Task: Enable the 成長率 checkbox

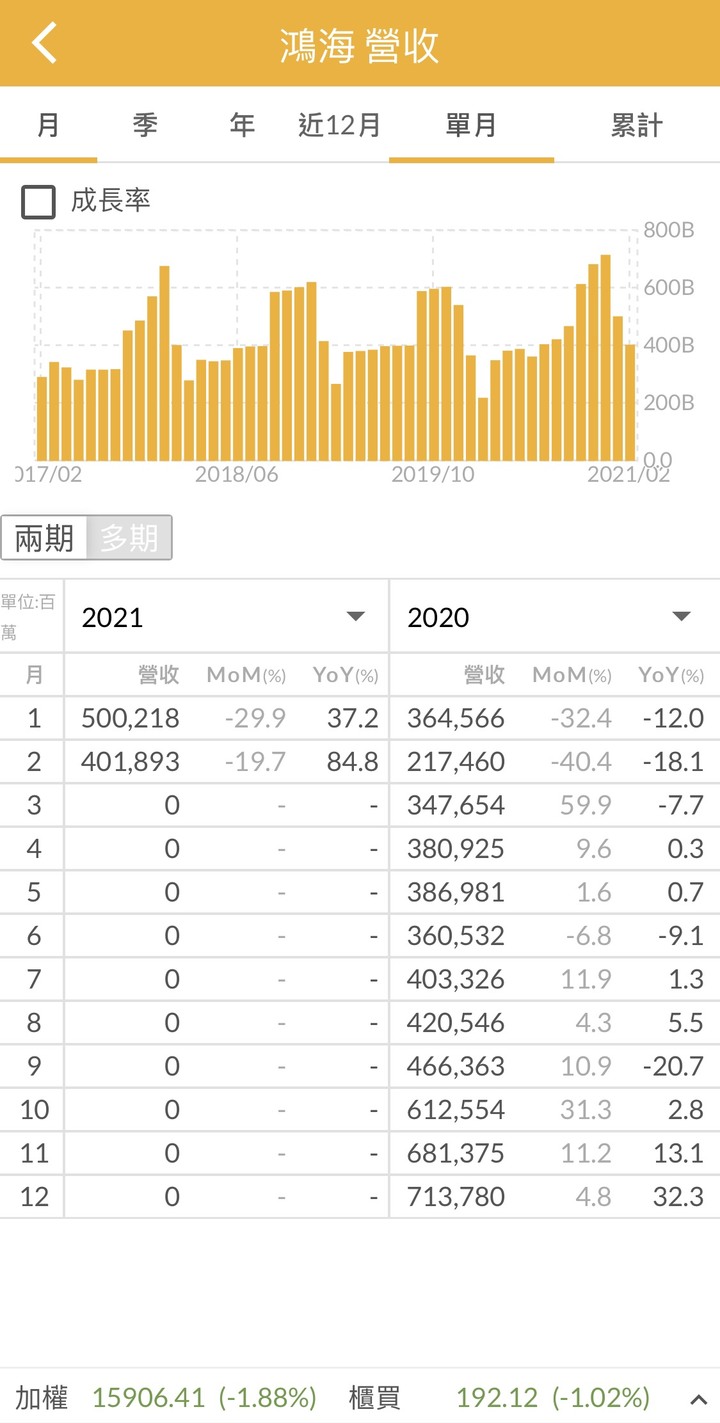Action: pos(39,202)
